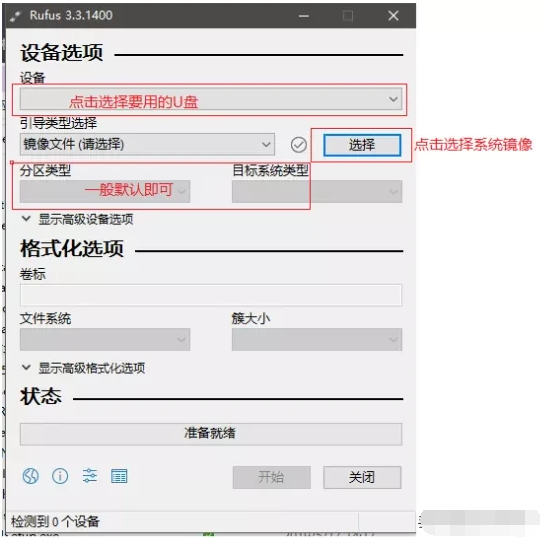542x538 pixels.
Task: Click the 检测到 0 个设备 status text
Action: [x=55, y=521]
